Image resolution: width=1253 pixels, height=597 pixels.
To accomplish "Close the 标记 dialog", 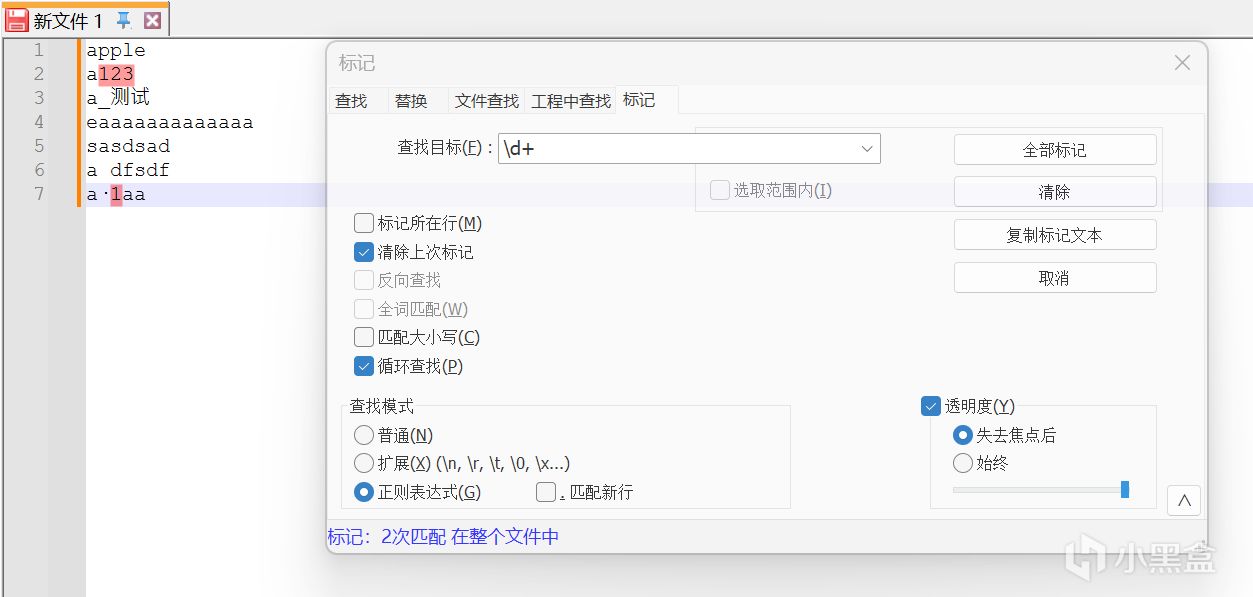I will (x=1182, y=63).
